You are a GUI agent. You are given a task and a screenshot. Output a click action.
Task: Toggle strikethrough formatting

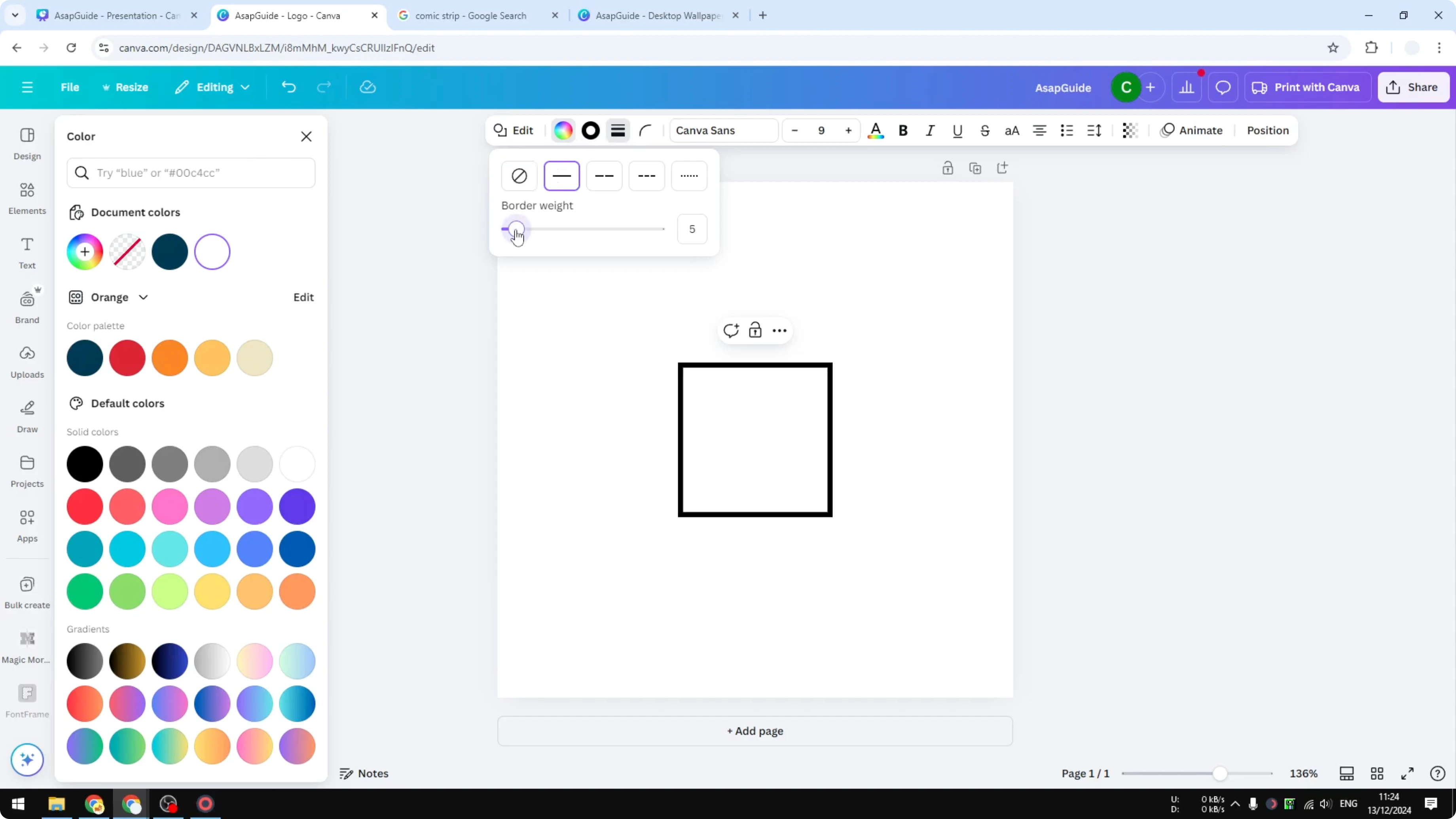pos(985,130)
